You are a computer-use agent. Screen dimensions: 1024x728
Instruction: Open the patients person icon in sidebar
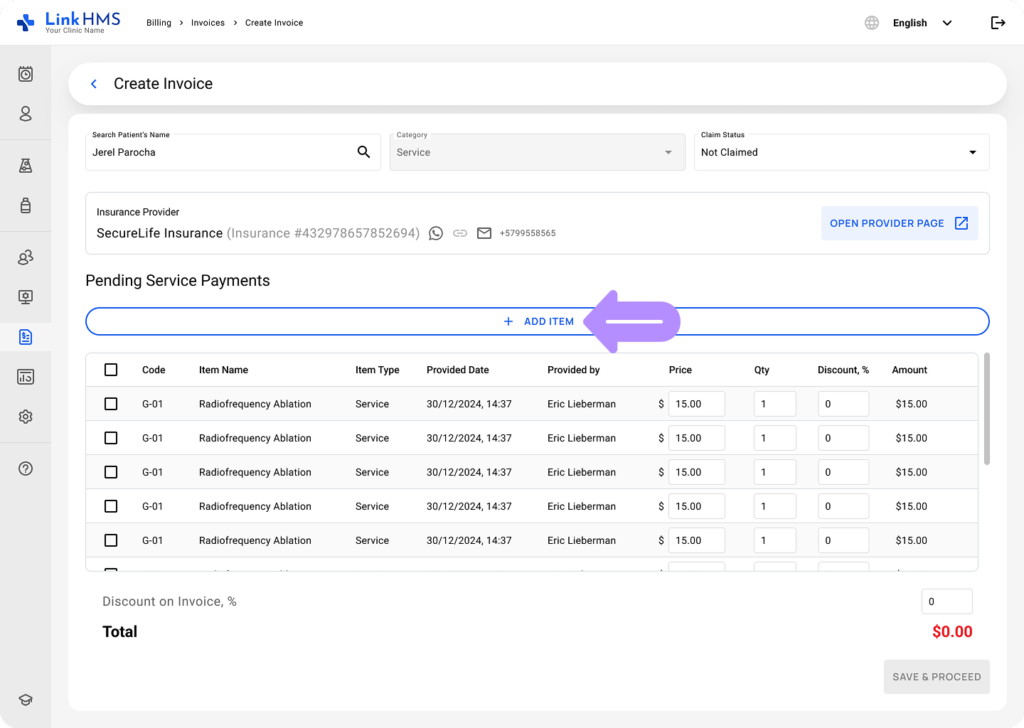25,114
